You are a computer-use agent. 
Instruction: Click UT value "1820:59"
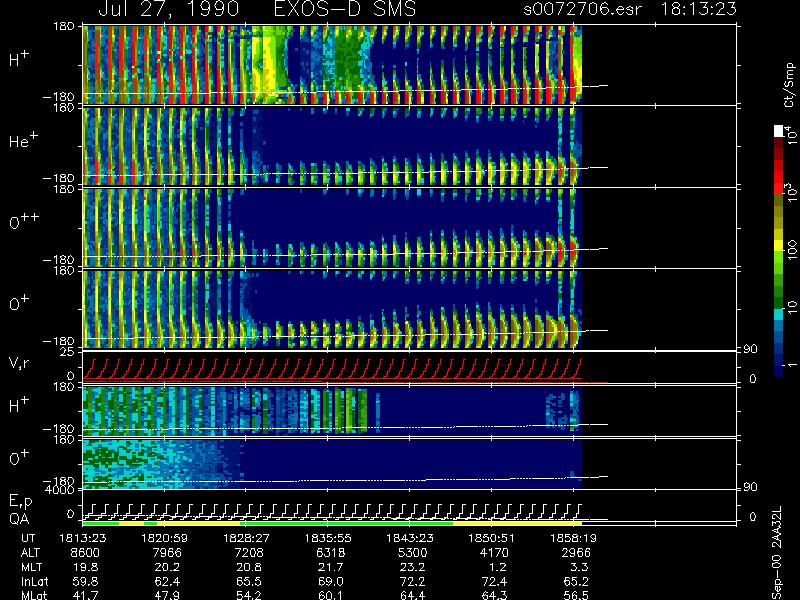click(x=164, y=538)
